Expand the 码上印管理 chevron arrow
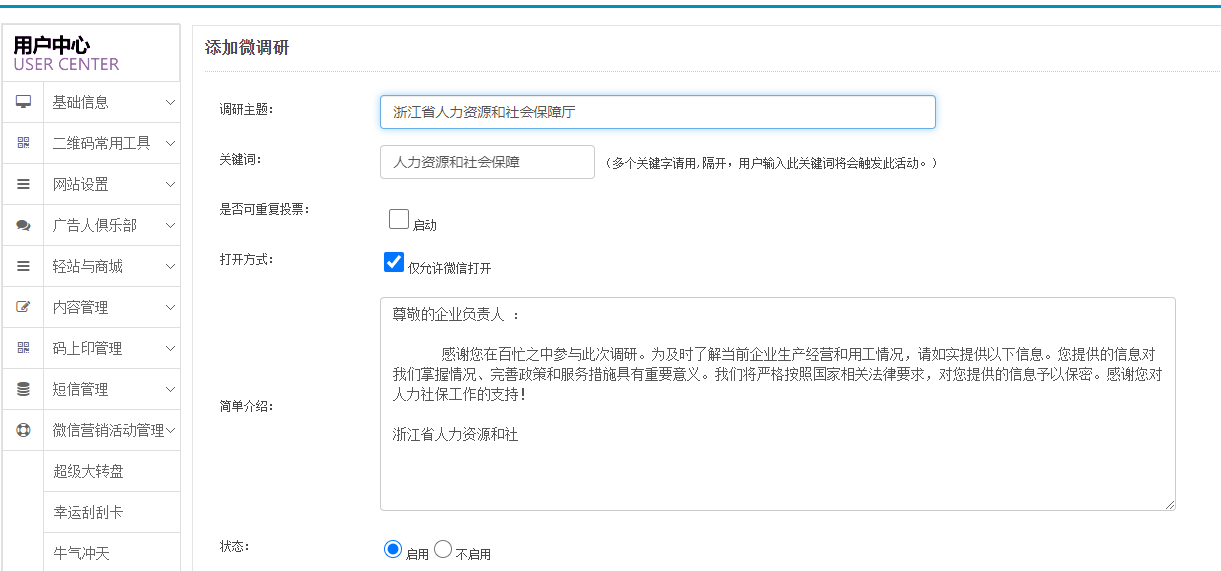Viewport: 1221px width, 571px height. point(170,348)
